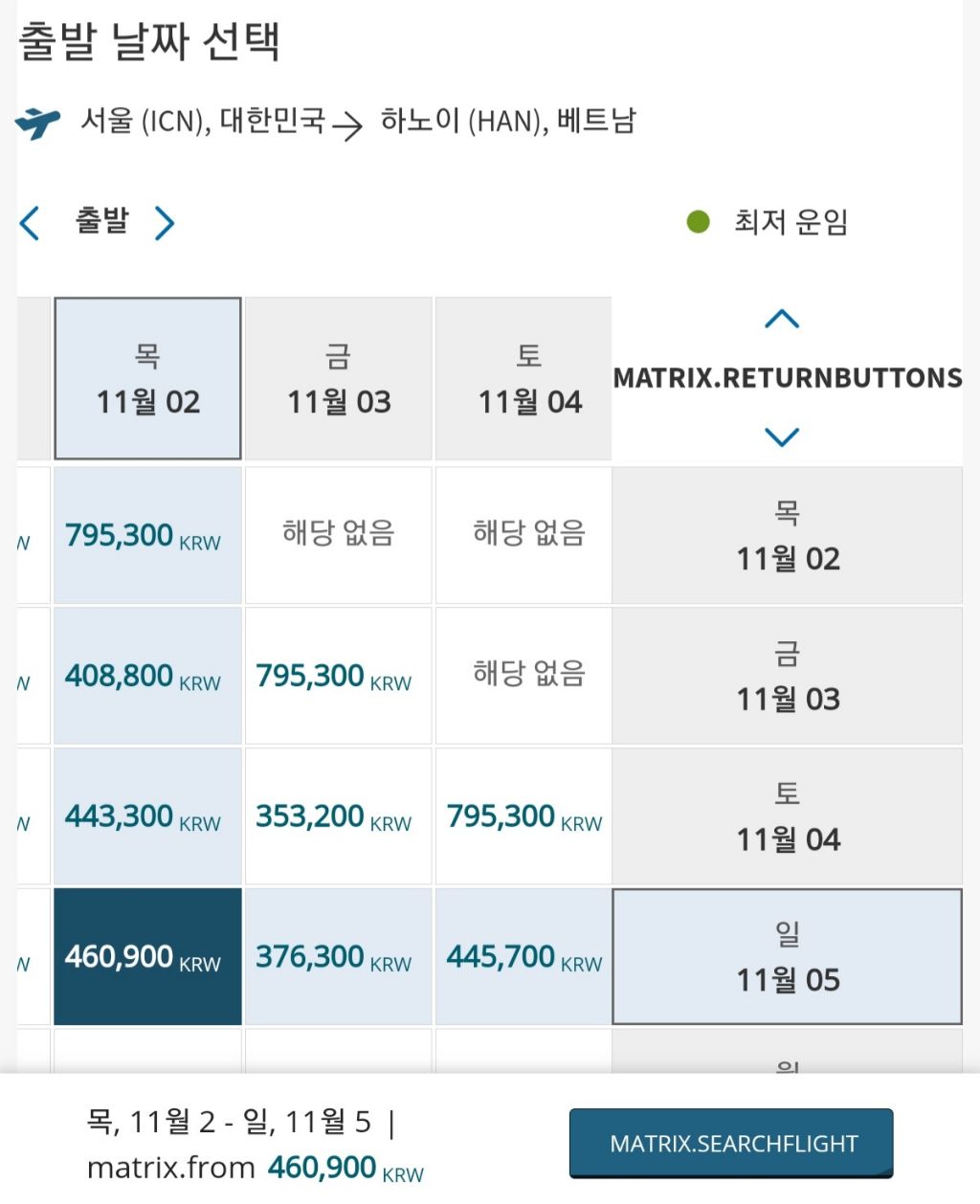This screenshot has width=980, height=1204.
Task: Select return row Sunday 11월 05
Action: [787, 957]
